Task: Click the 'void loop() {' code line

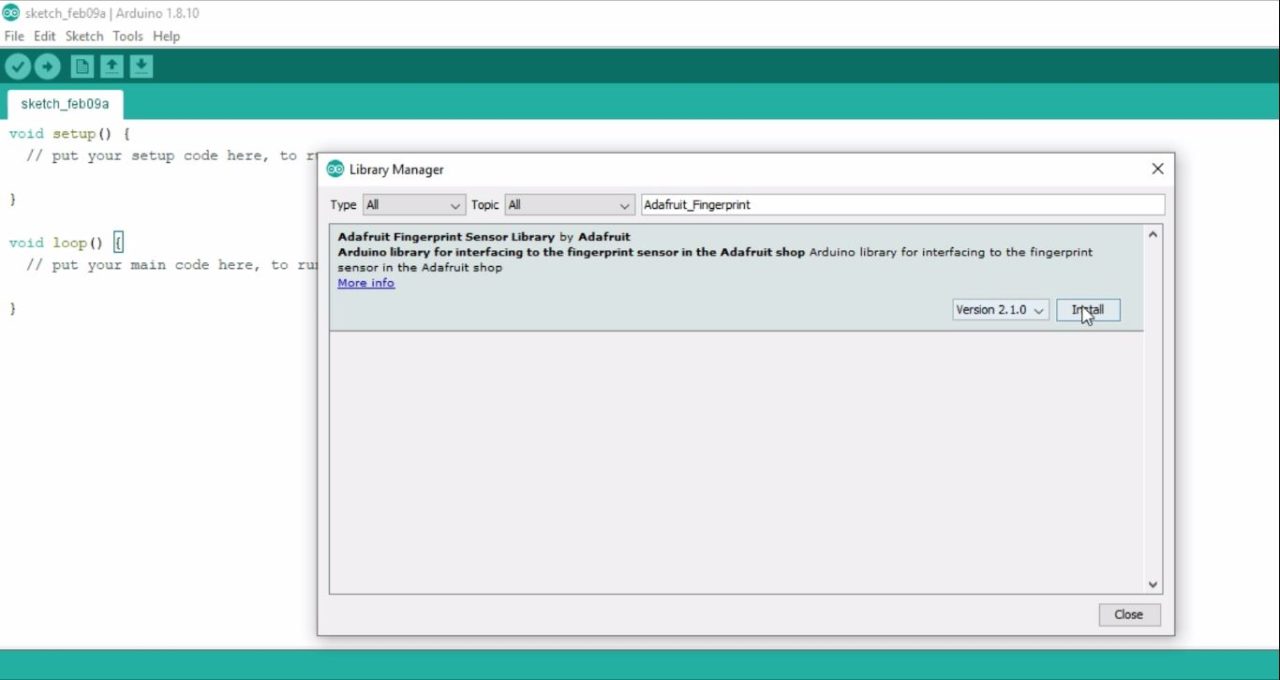Action: click(66, 243)
